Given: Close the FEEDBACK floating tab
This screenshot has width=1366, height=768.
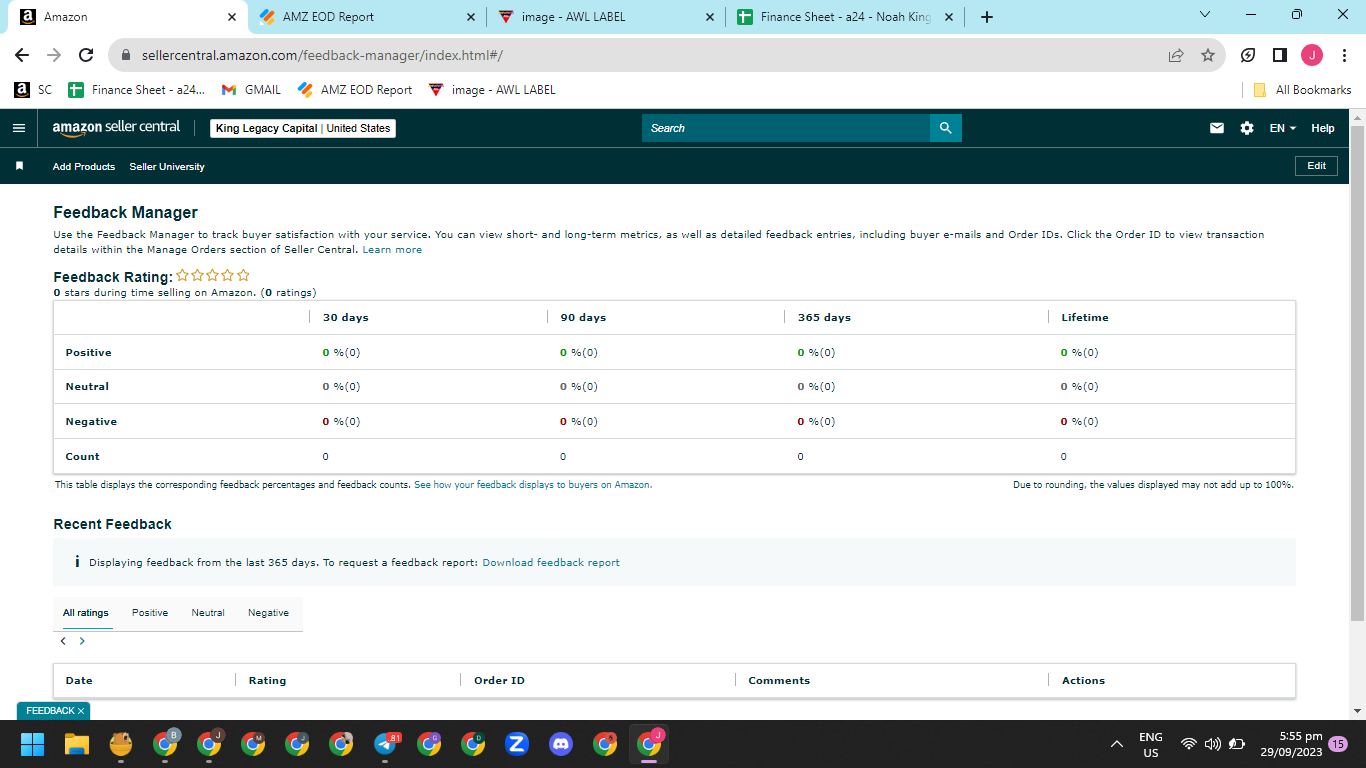Looking at the screenshot, I should coord(81,711).
